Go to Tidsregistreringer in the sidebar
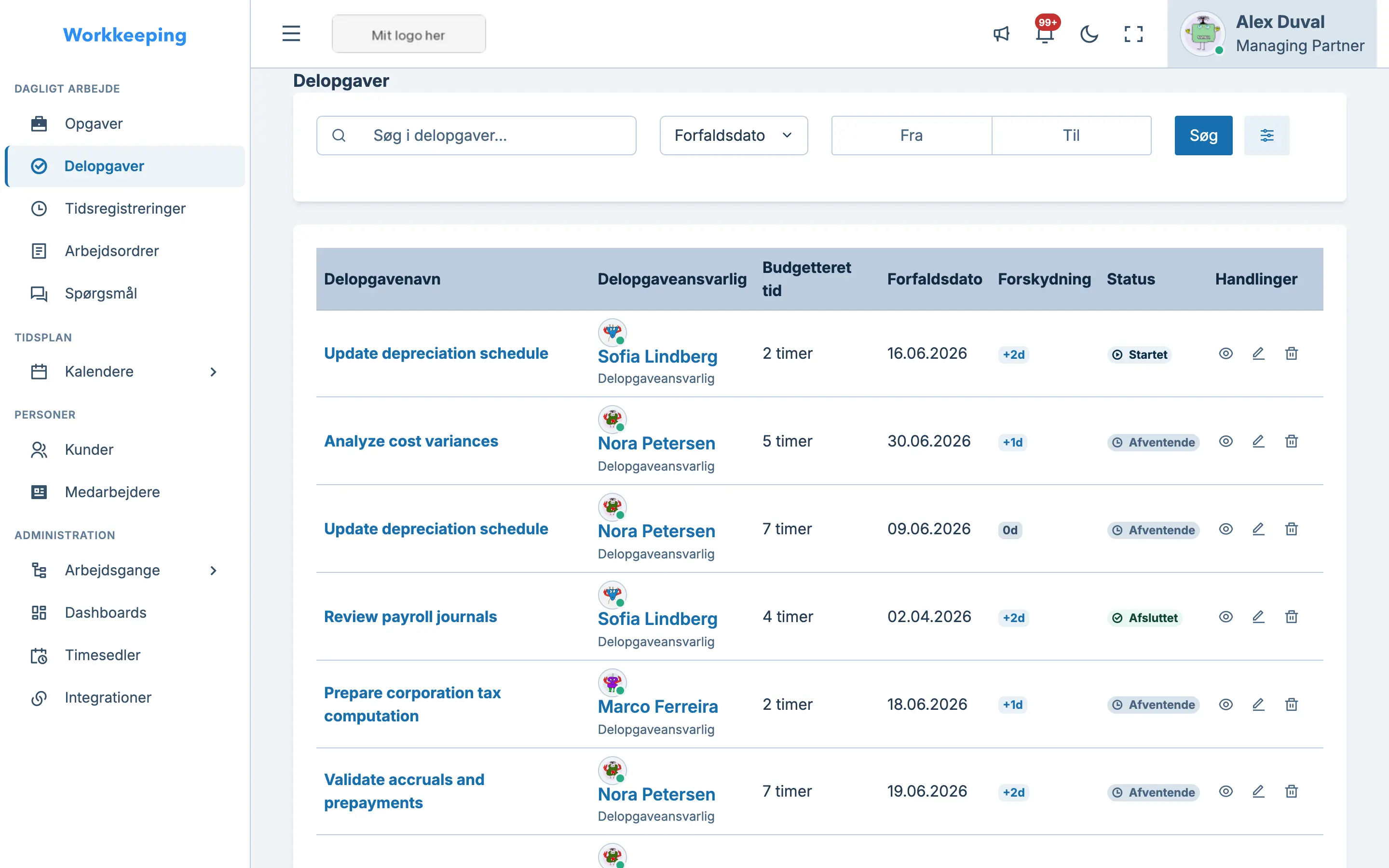The width and height of the screenshot is (1389, 868). click(124, 208)
